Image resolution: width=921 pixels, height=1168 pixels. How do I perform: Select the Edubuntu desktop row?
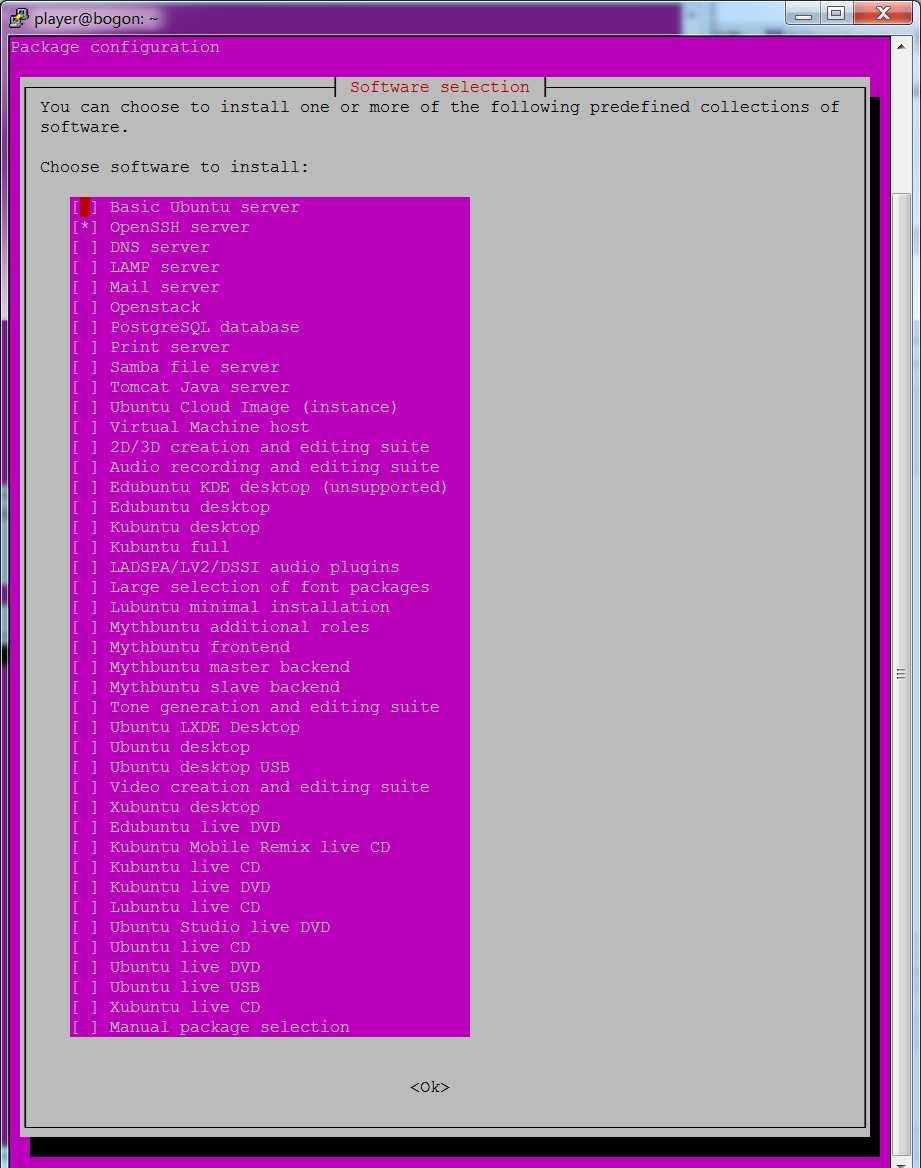coord(270,507)
